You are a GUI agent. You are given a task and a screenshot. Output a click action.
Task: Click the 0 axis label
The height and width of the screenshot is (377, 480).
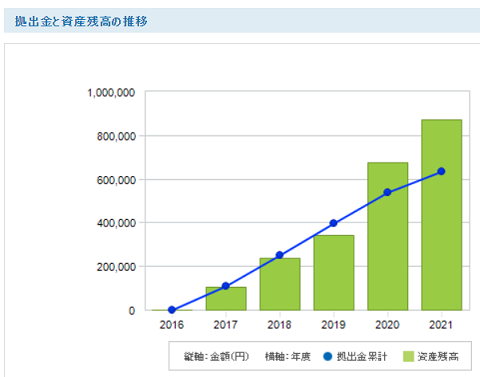click(132, 311)
